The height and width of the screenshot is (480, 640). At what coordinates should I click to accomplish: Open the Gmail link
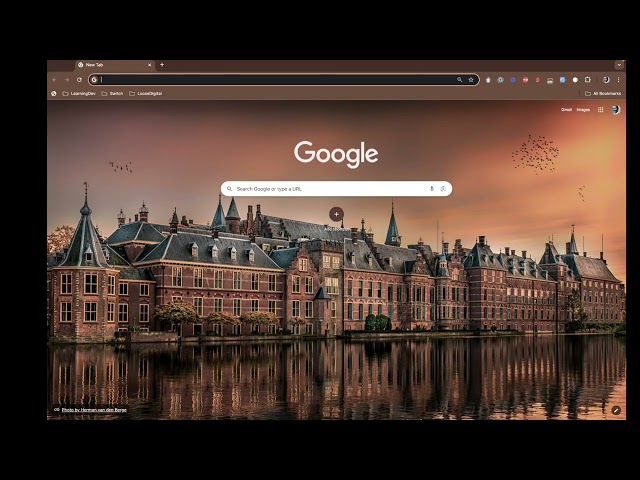click(566, 109)
